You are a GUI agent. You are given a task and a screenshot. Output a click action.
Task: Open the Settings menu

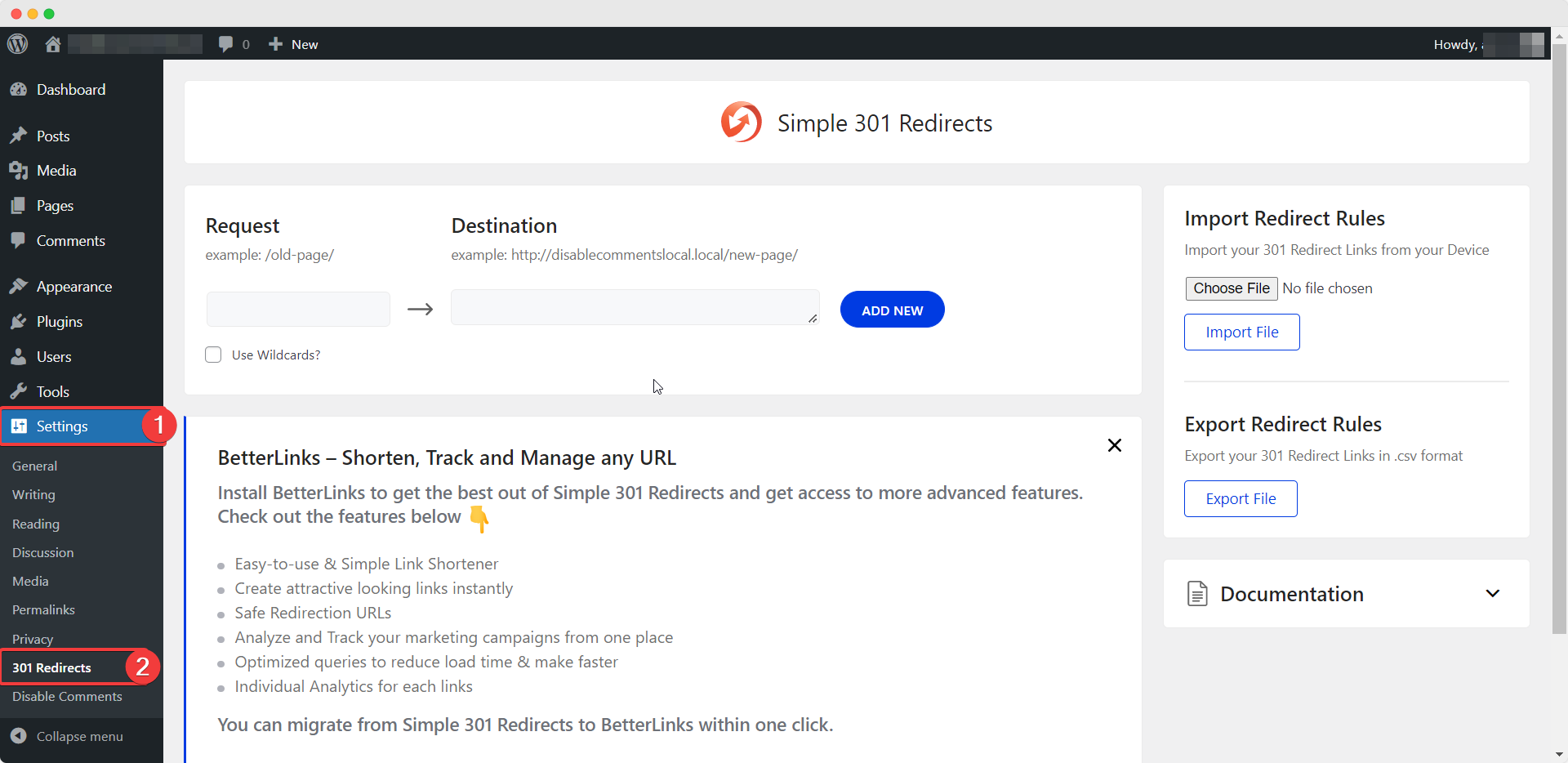[82, 426]
